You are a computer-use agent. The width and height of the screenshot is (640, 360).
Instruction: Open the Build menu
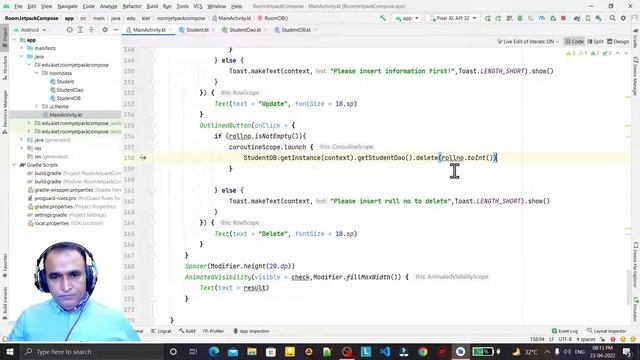[152, 6]
